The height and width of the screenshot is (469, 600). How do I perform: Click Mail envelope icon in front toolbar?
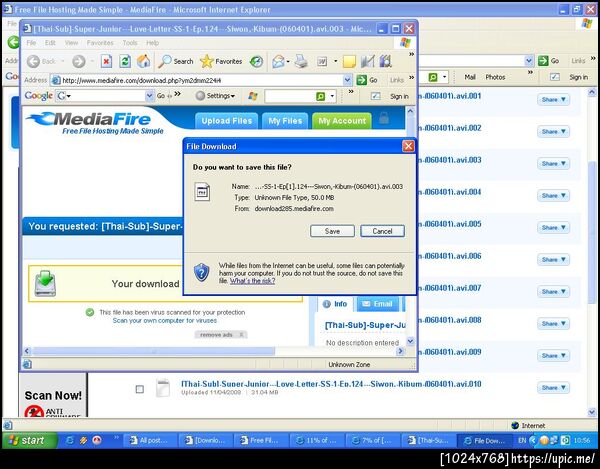(x=278, y=61)
